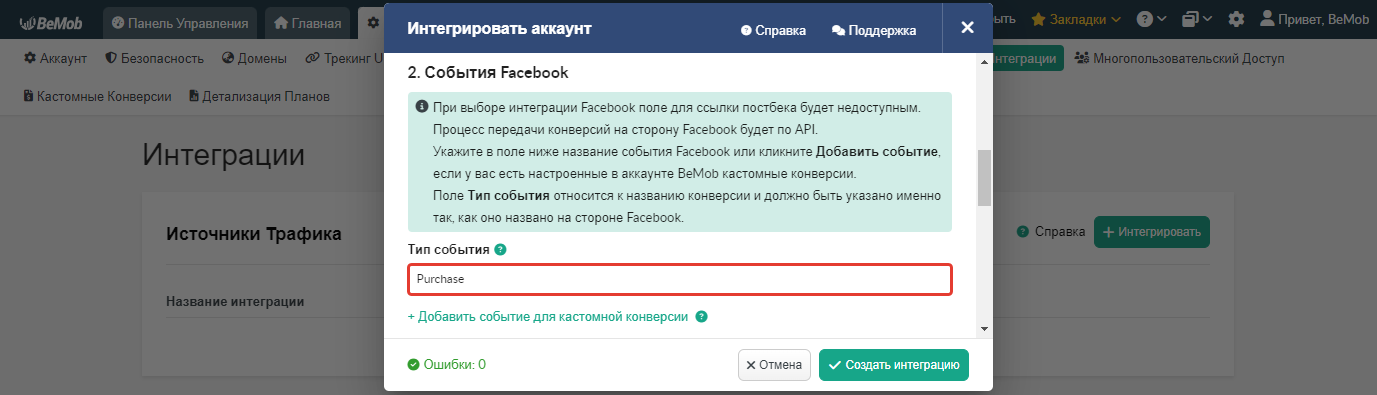Select the Интеграции menu item
The width and height of the screenshot is (1377, 395).
coord(1028,58)
